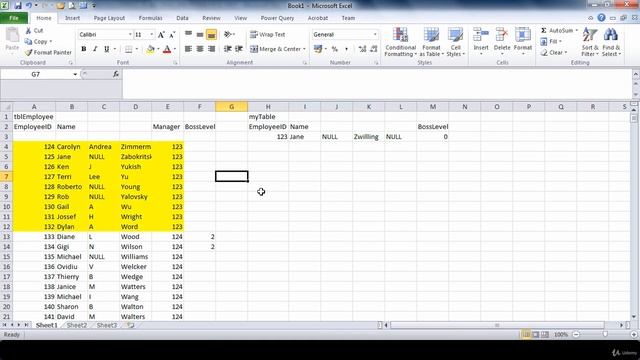
Task: Open Excel Help question mark icon
Action: click(x=601, y=18)
